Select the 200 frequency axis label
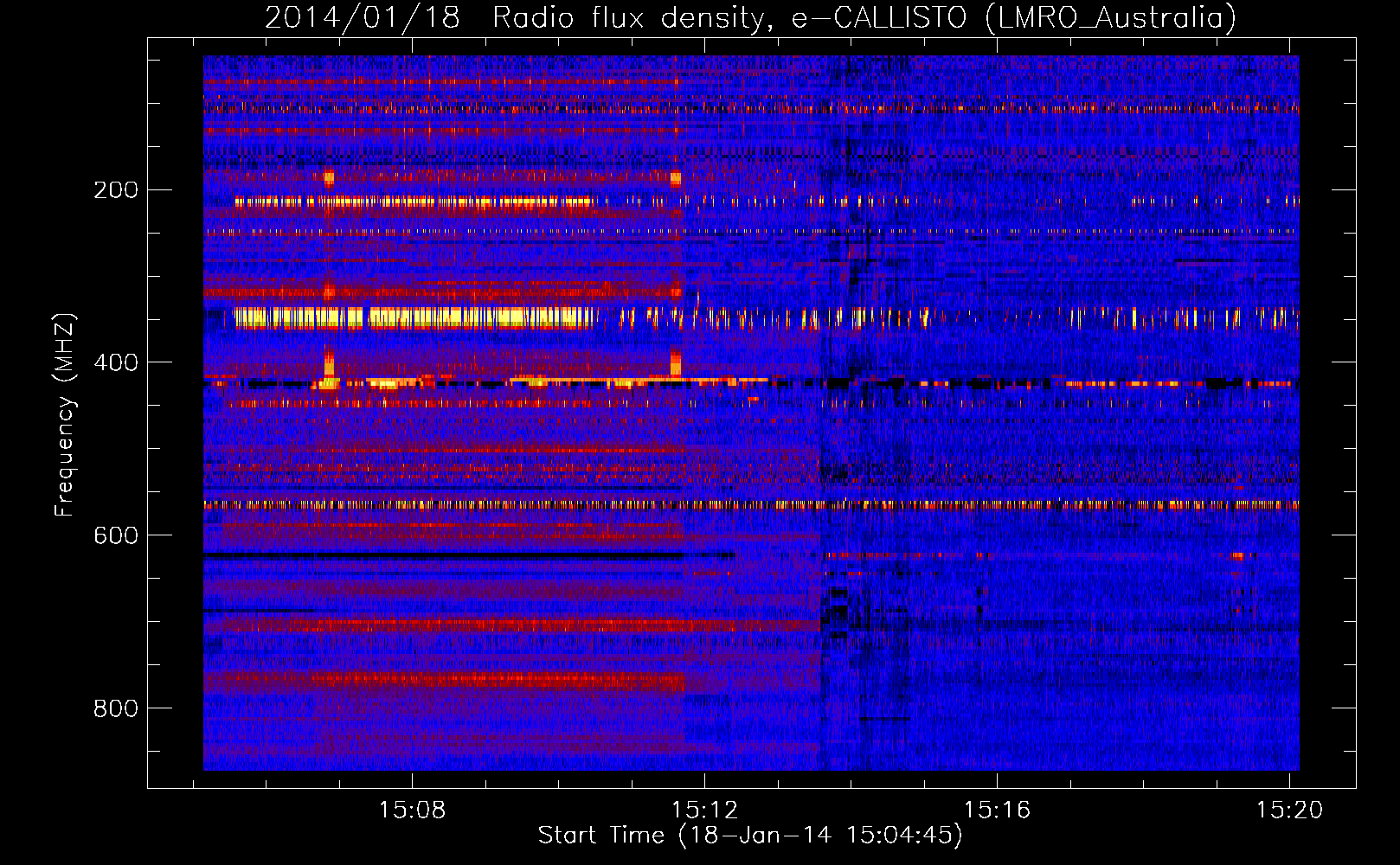The image size is (1400, 865). tap(116, 190)
